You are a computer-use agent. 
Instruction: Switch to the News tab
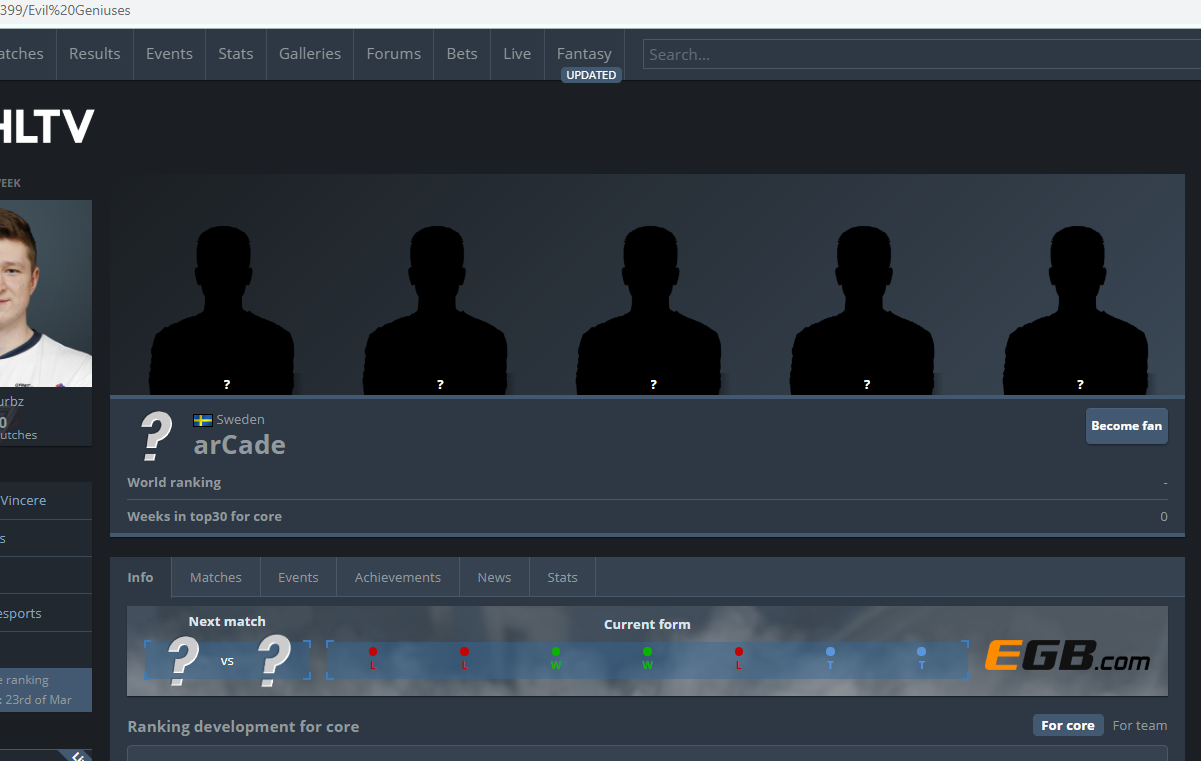[x=494, y=577]
